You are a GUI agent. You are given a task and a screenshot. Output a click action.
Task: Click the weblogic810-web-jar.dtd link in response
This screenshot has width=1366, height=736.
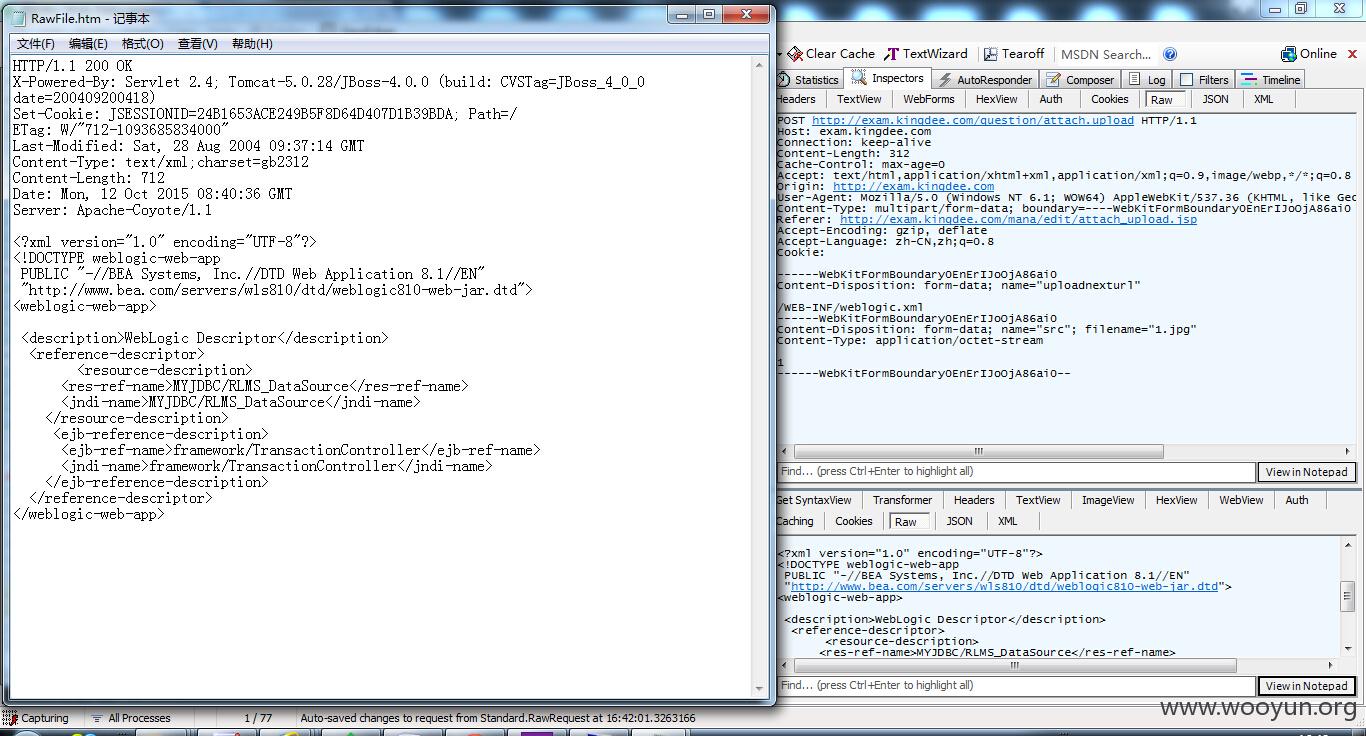point(1004,586)
